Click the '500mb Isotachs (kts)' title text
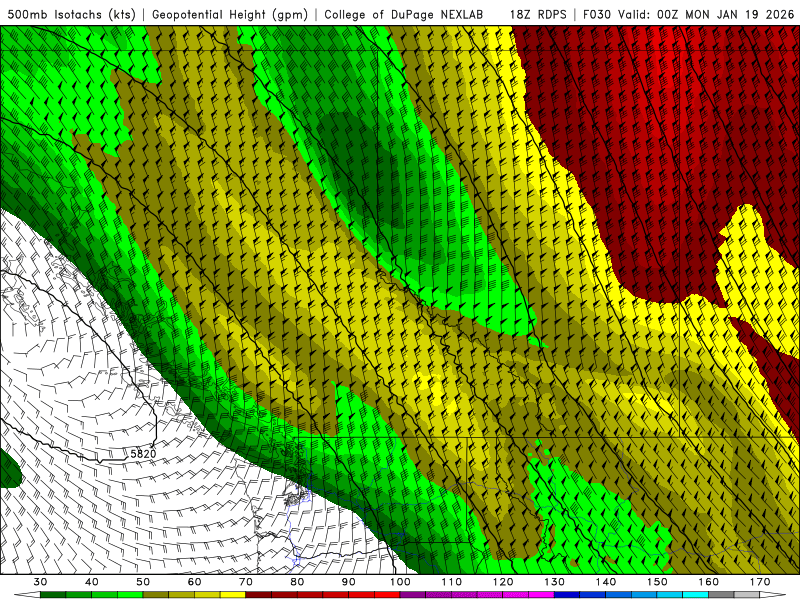Viewport: 800px width, 600px height. pyautogui.click(x=71, y=14)
